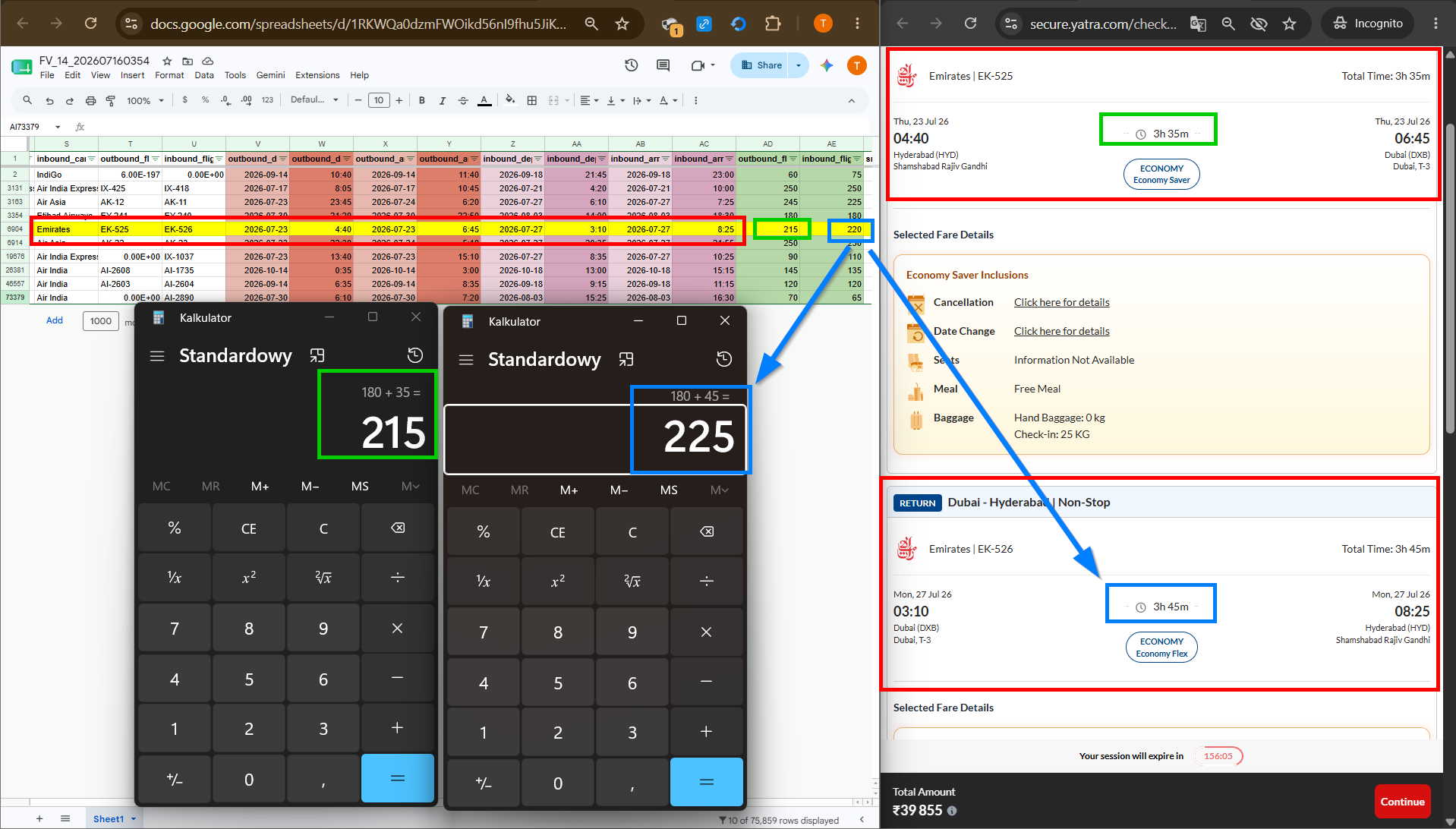Toggle strikethrough formatting in Sheets
Viewport: 1456px width, 829px height.
click(463, 100)
